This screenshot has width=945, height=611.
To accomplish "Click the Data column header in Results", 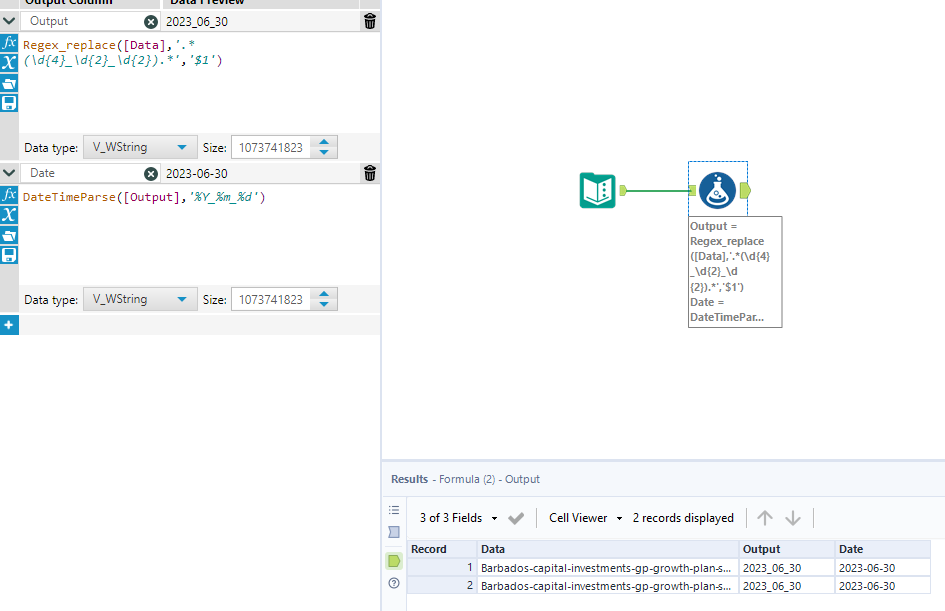I will pos(608,549).
